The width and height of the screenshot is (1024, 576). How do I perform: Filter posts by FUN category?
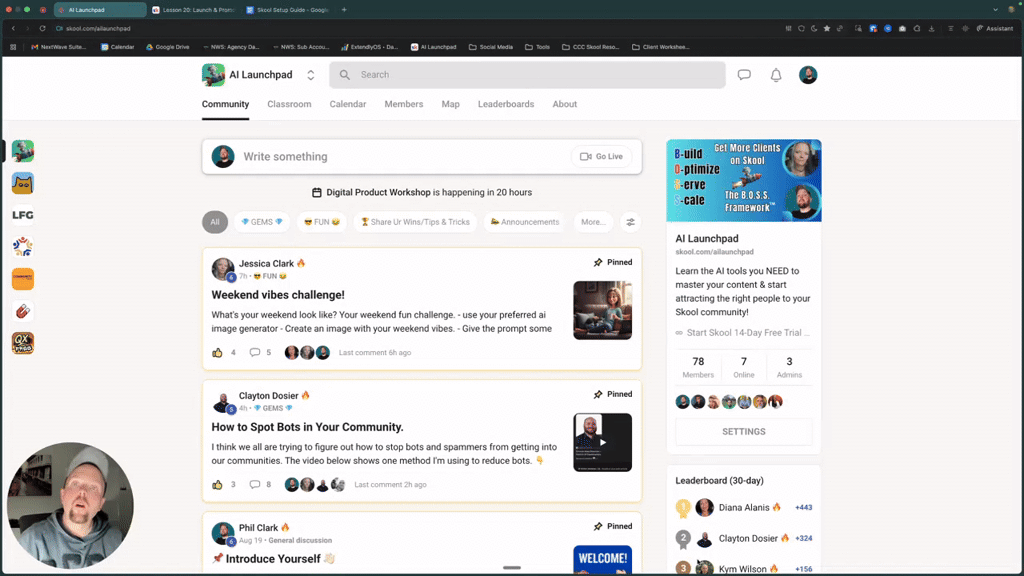322,222
